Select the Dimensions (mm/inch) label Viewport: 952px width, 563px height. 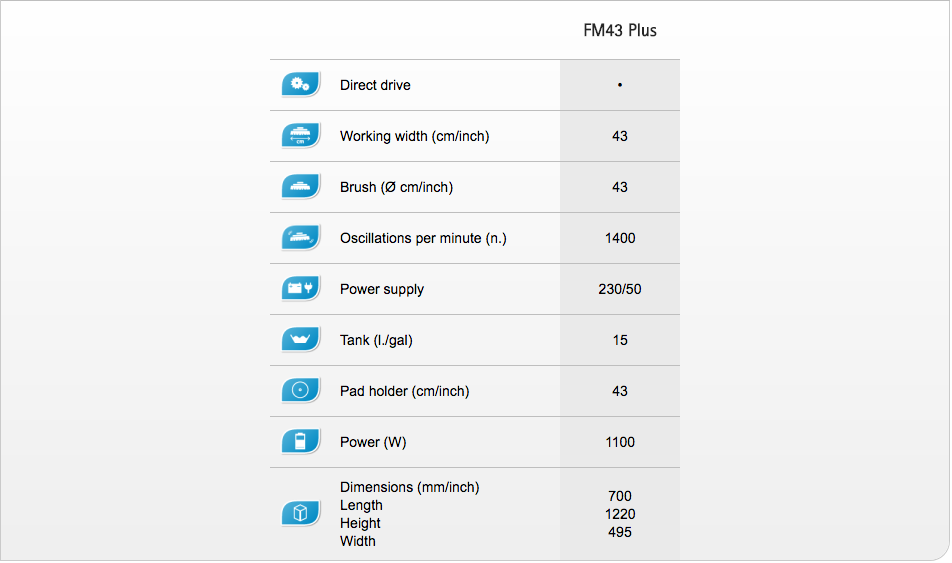pyautogui.click(x=410, y=487)
